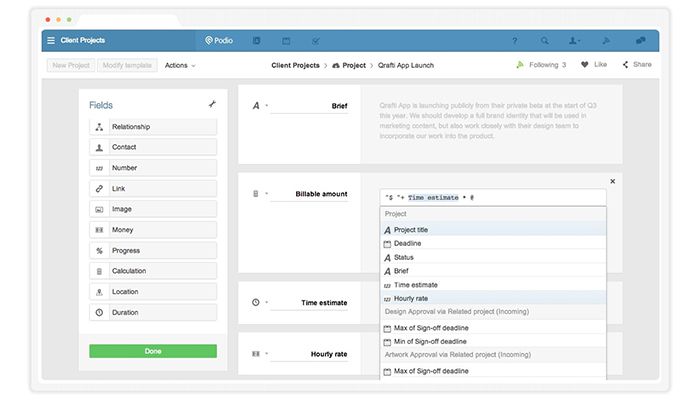Click the Podio logo in header
This screenshot has width=700, height=400.
click(219, 40)
